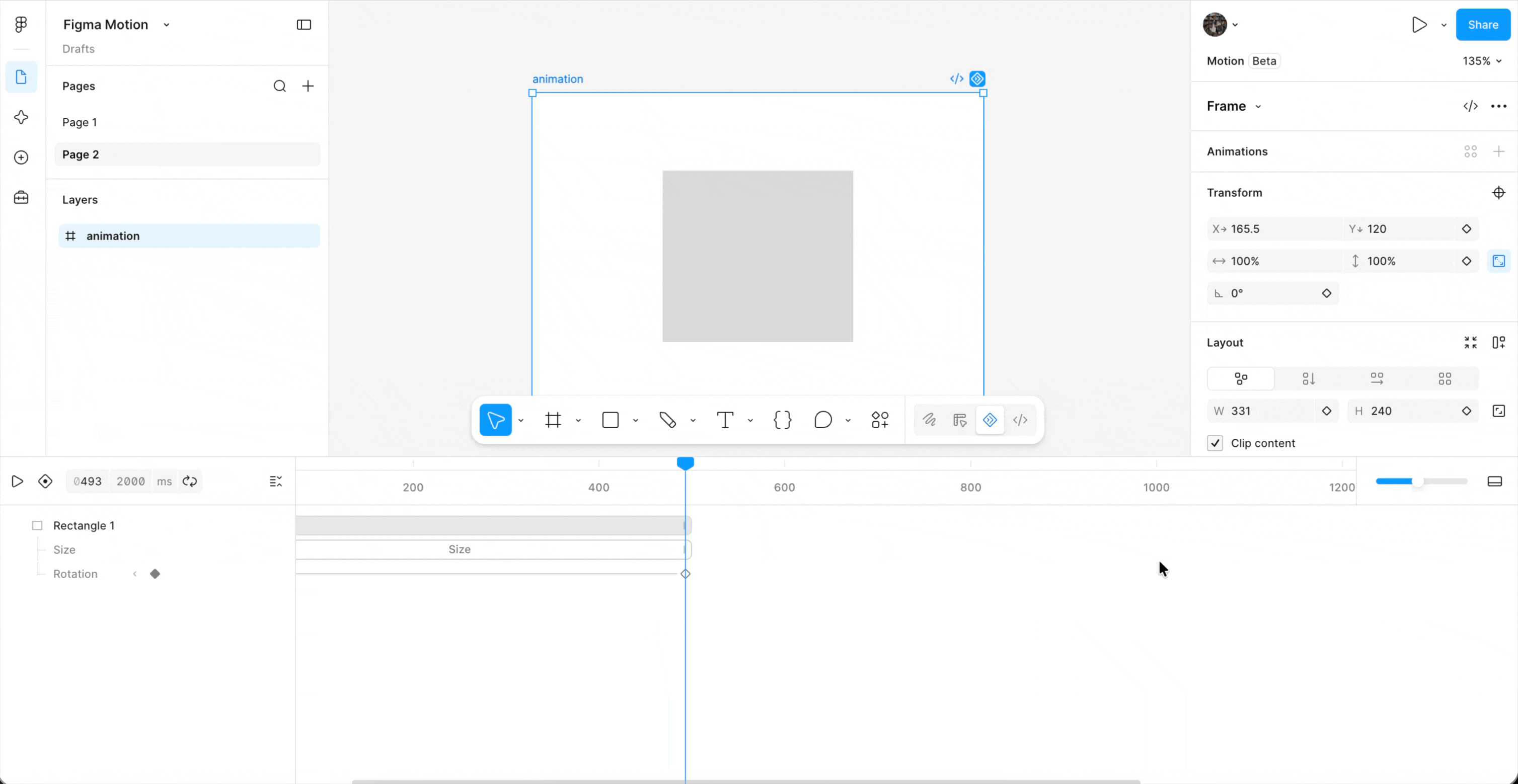Image resolution: width=1518 pixels, height=784 pixels.
Task: Switch to Dev mode in toolbar
Action: click(1020, 420)
